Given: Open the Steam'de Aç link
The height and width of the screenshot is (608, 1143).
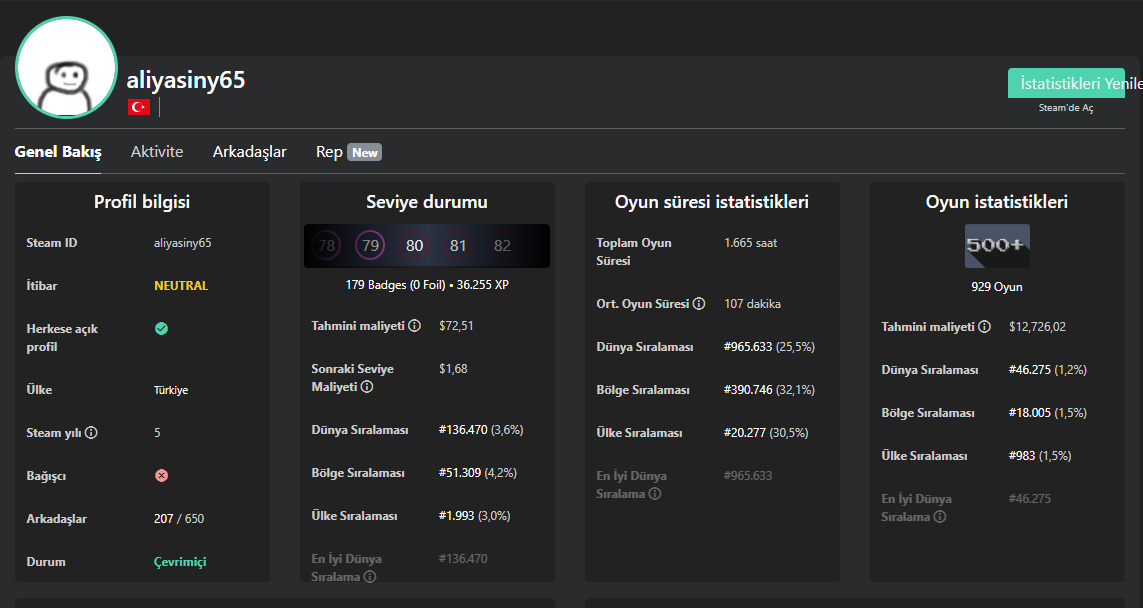Looking at the screenshot, I should click(1066, 108).
